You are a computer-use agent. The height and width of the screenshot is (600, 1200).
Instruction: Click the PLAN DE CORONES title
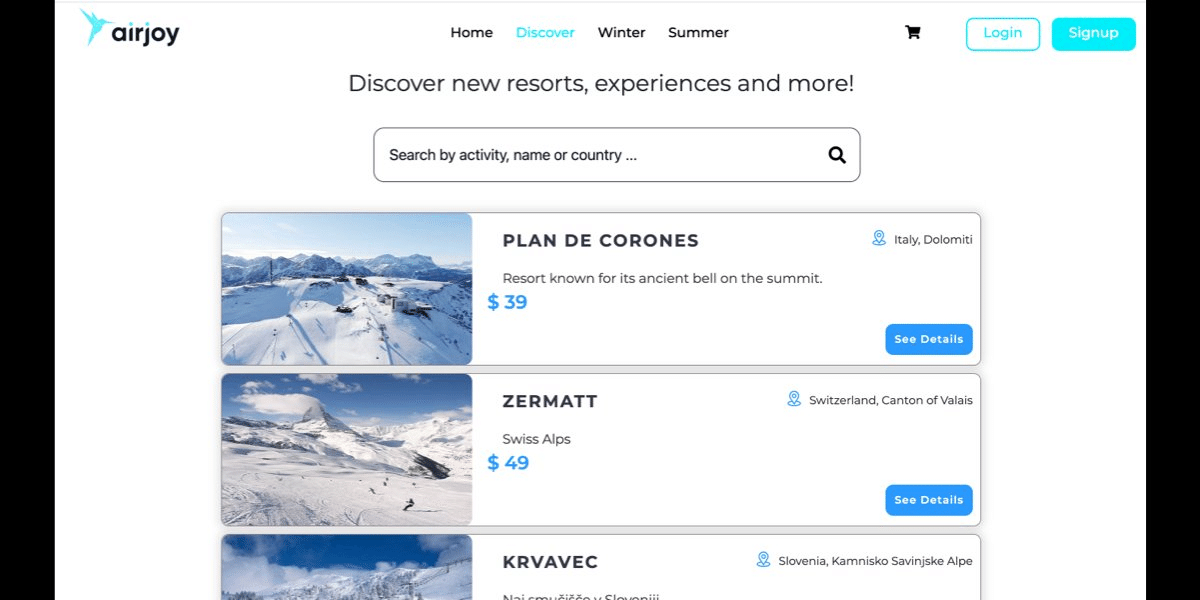click(600, 241)
